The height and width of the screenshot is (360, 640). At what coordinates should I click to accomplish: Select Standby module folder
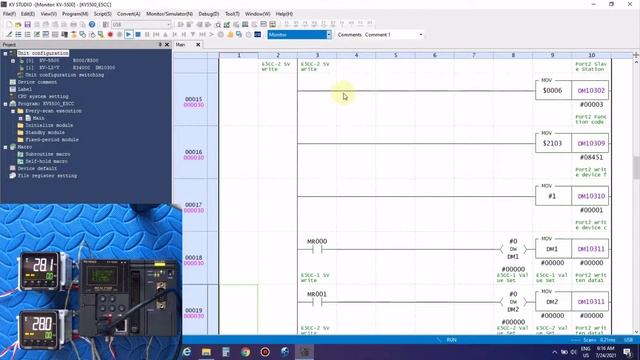click(45, 133)
